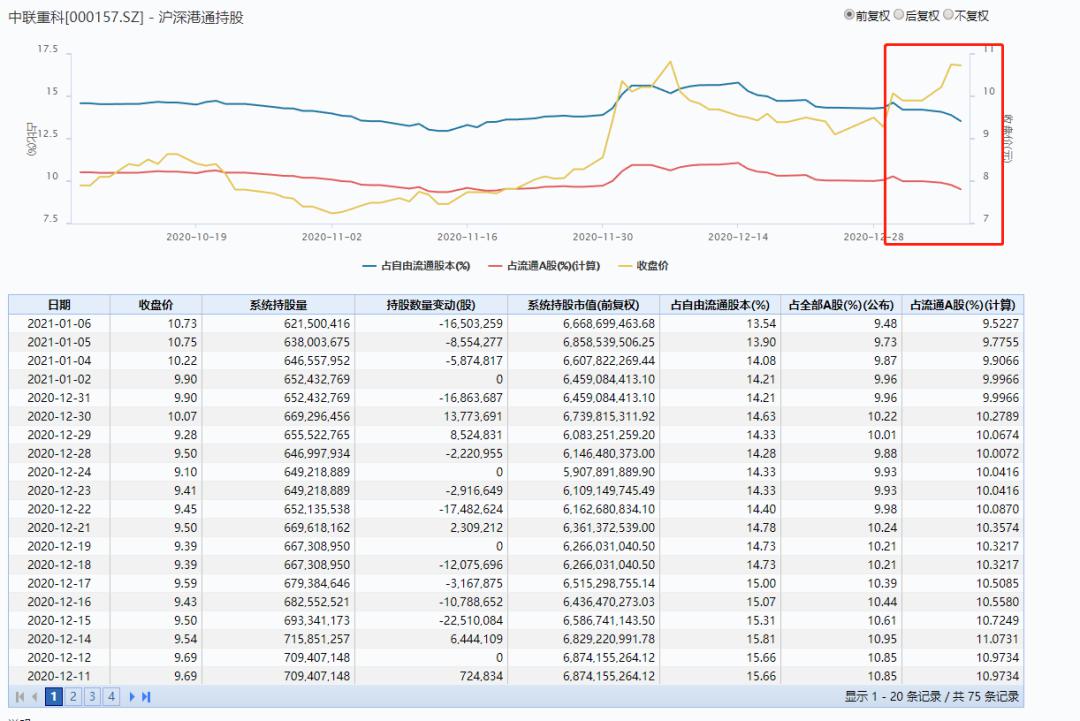
Task: Toggle 收盘价 yellow legend series
Action: click(643, 266)
